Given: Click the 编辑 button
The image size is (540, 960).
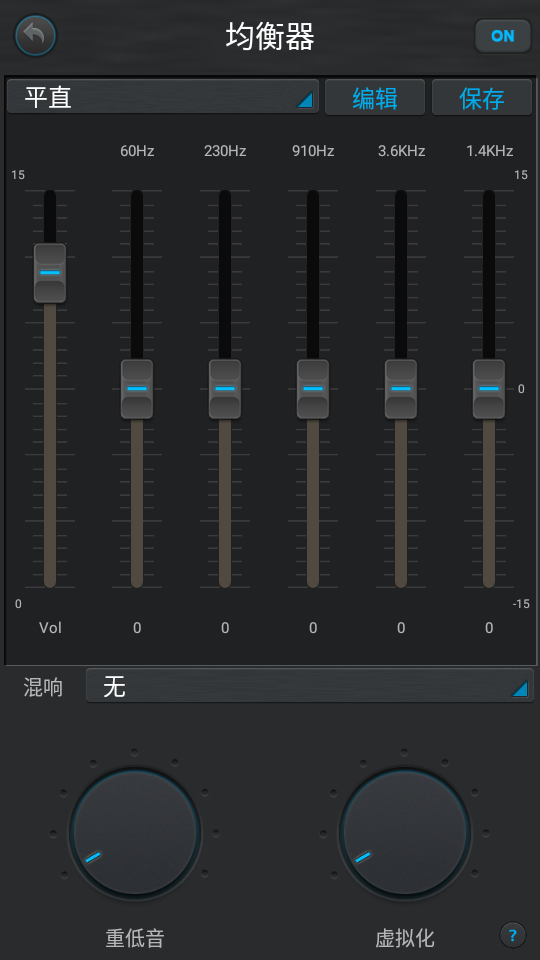Looking at the screenshot, I should (375, 97).
